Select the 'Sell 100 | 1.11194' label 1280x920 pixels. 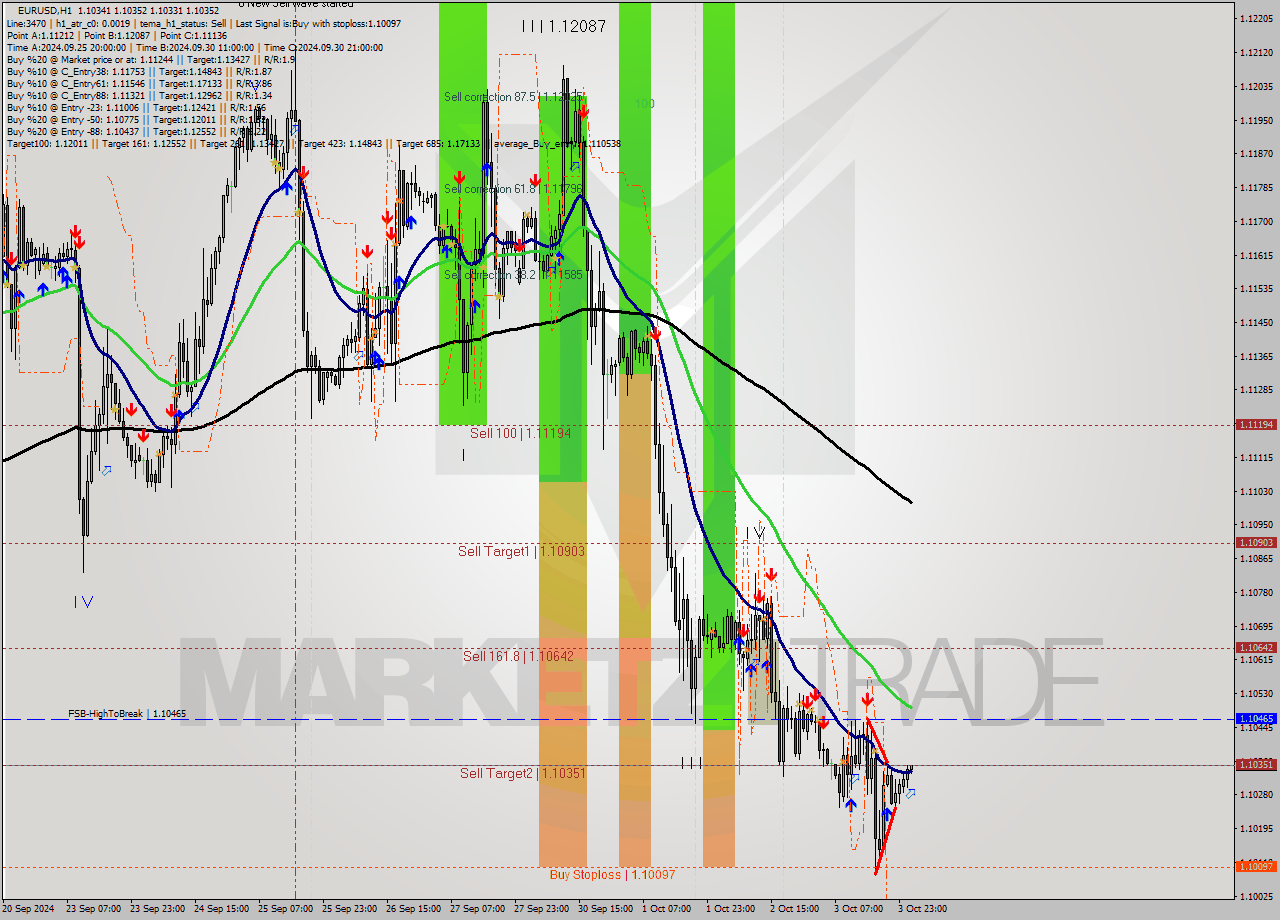[x=520, y=433]
